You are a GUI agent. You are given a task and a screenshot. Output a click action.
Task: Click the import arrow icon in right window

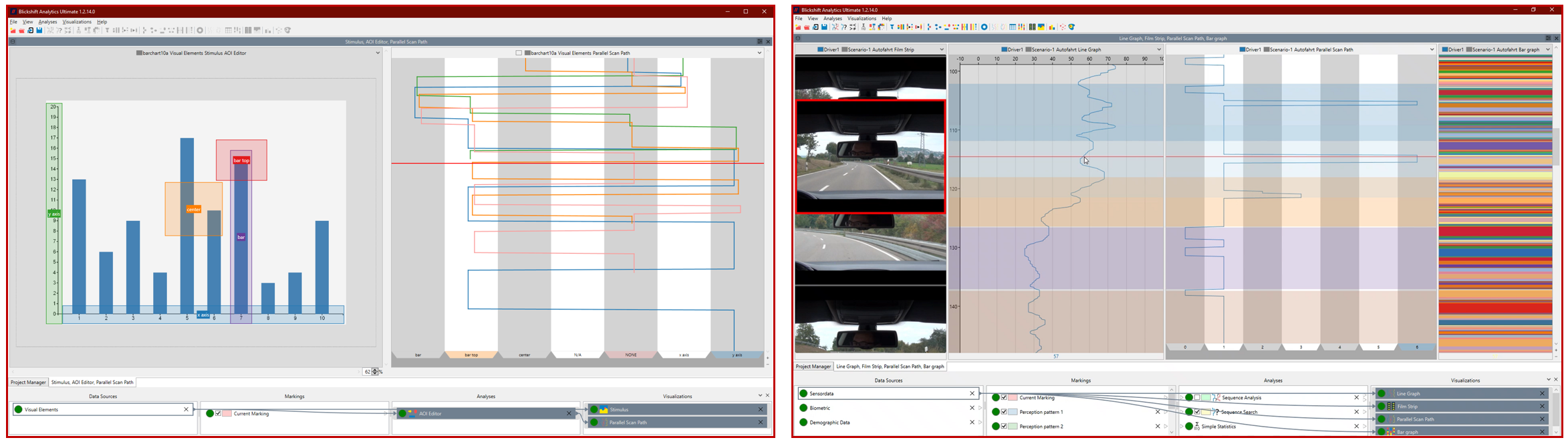[x=815, y=27]
